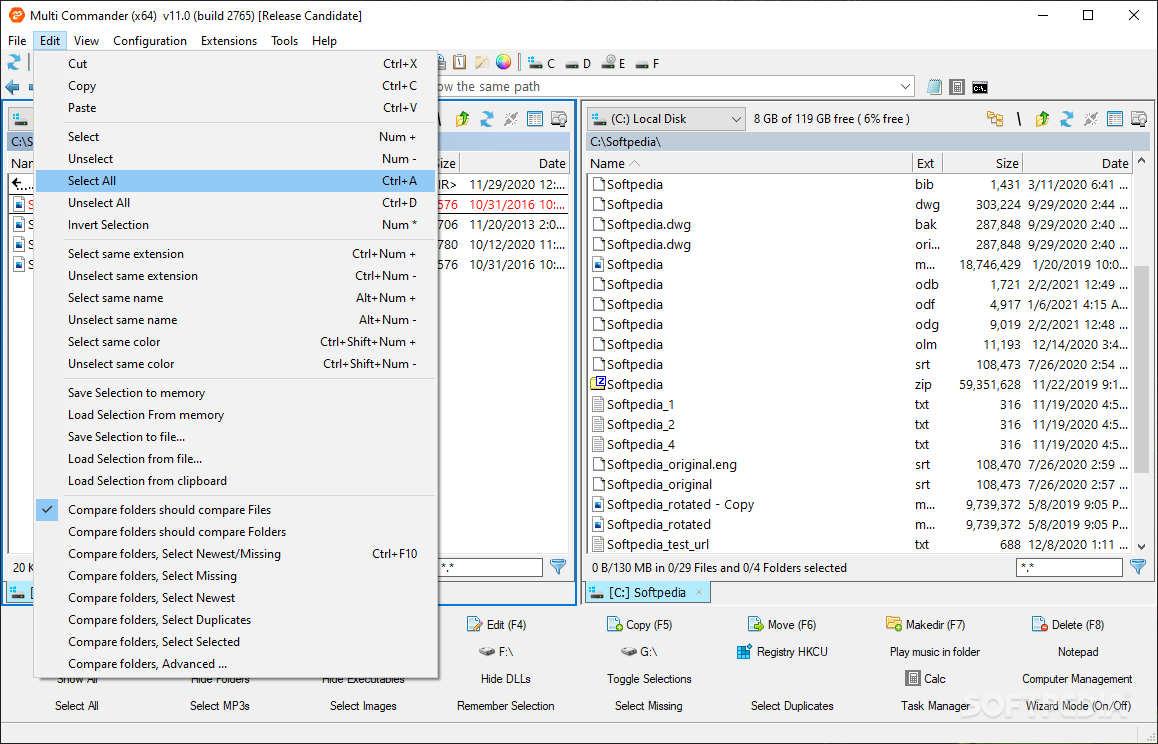Open the notepad icon beside the path field
This screenshot has width=1158, height=744.
click(934, 87)
